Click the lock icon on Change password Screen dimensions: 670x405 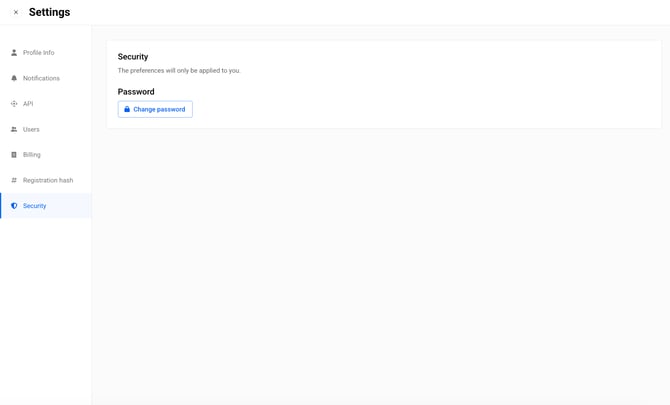127,109
